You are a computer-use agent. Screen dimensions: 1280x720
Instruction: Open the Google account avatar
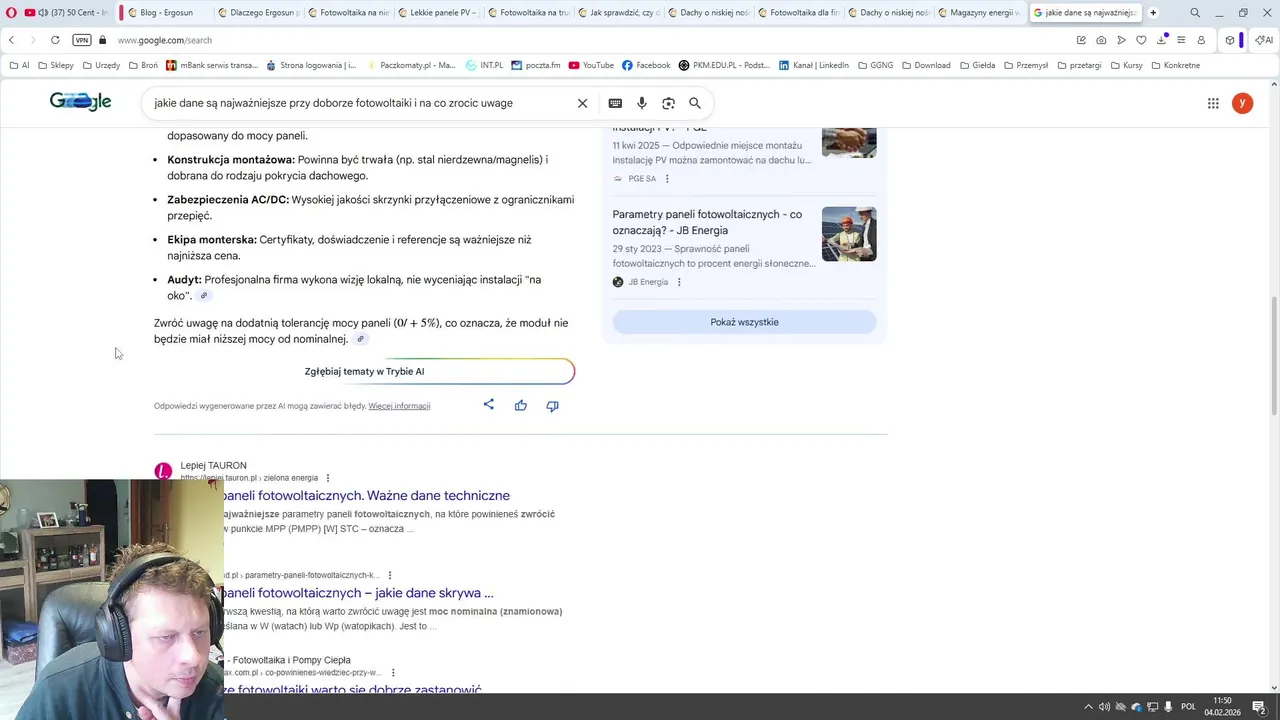(1242, 103)
